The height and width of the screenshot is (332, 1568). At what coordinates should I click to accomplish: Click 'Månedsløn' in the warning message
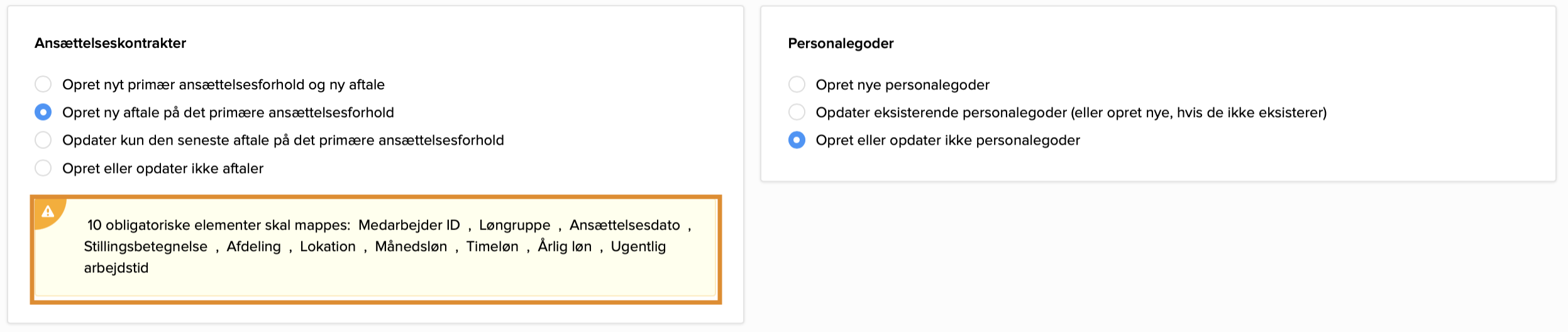(x=411, y=246)
